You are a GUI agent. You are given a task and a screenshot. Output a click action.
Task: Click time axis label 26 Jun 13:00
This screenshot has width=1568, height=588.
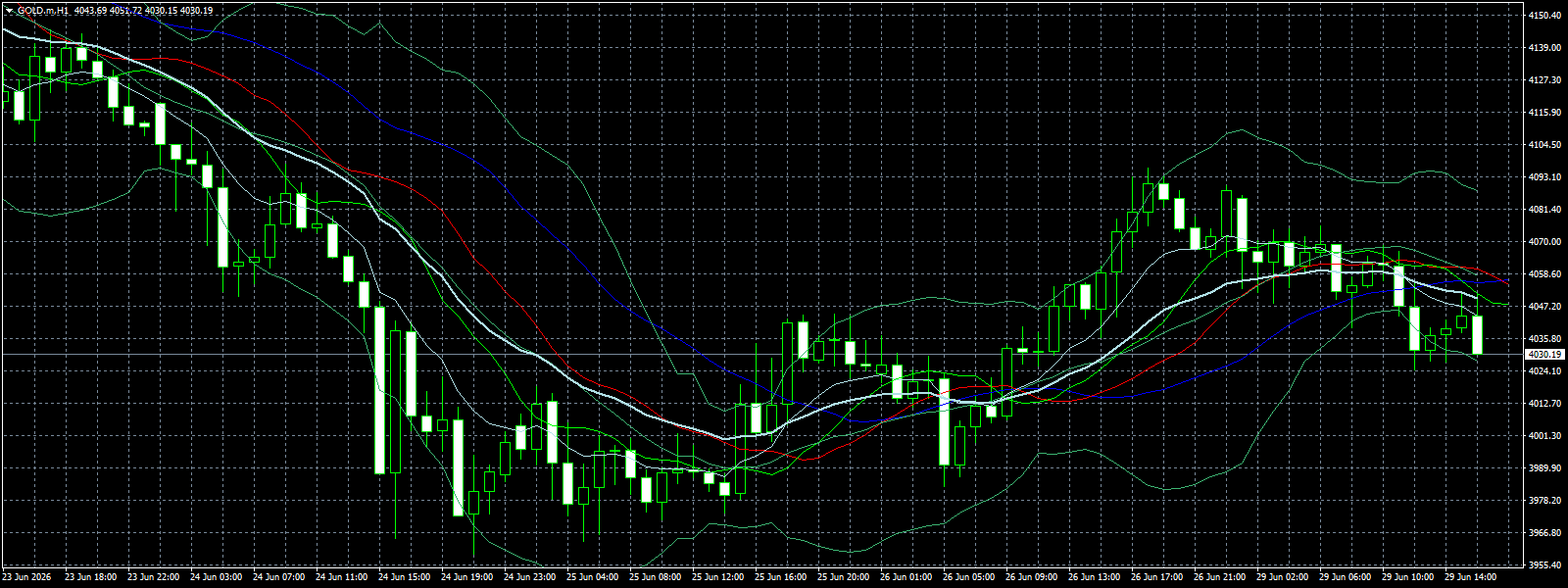tap(1094, 577)
